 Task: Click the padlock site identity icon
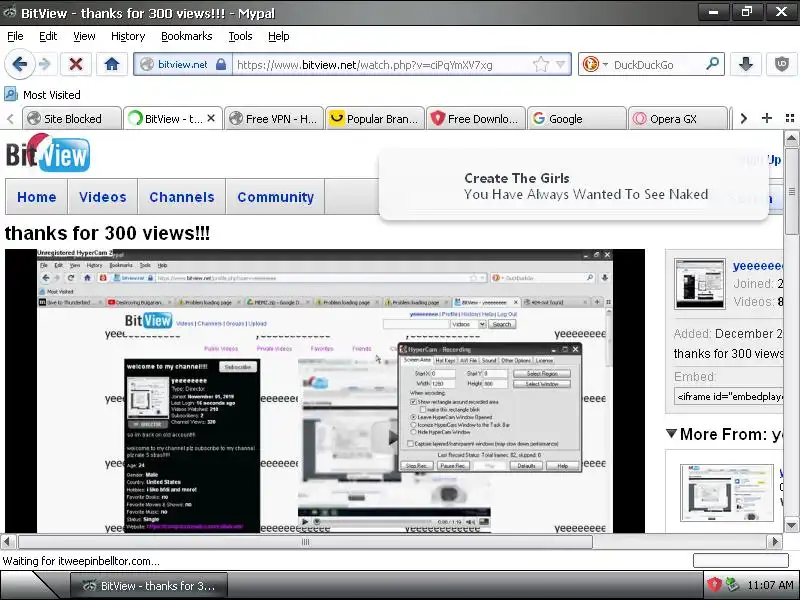220,64
